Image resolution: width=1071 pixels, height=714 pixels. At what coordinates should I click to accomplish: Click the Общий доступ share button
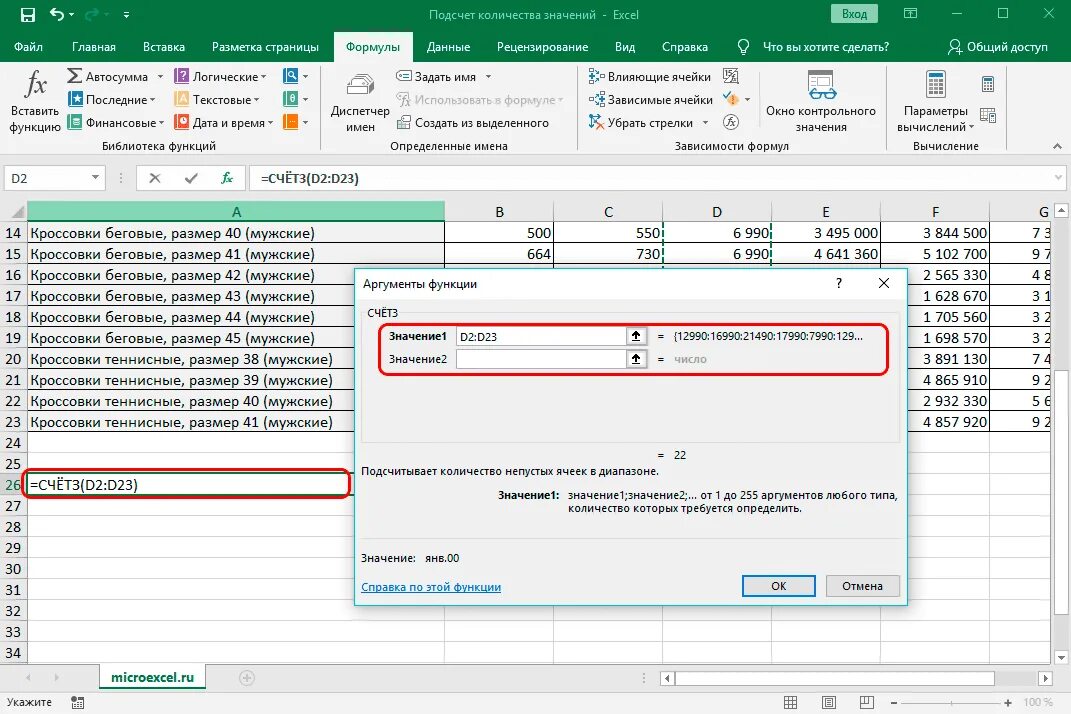(998, 46)
